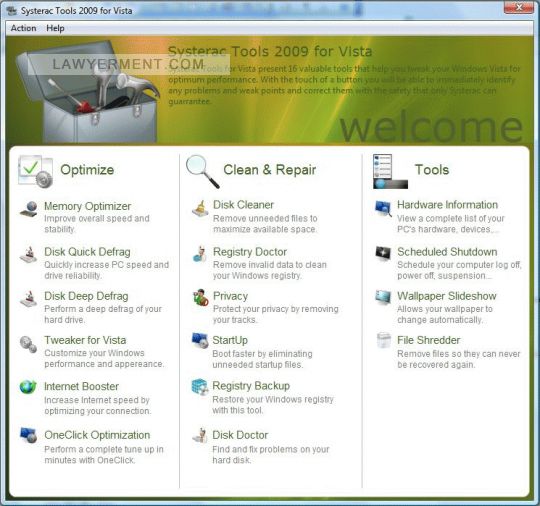Viewport: 540px width, 506px height.
Task: Run OneClick Optimization
Action: click(97, 435)
